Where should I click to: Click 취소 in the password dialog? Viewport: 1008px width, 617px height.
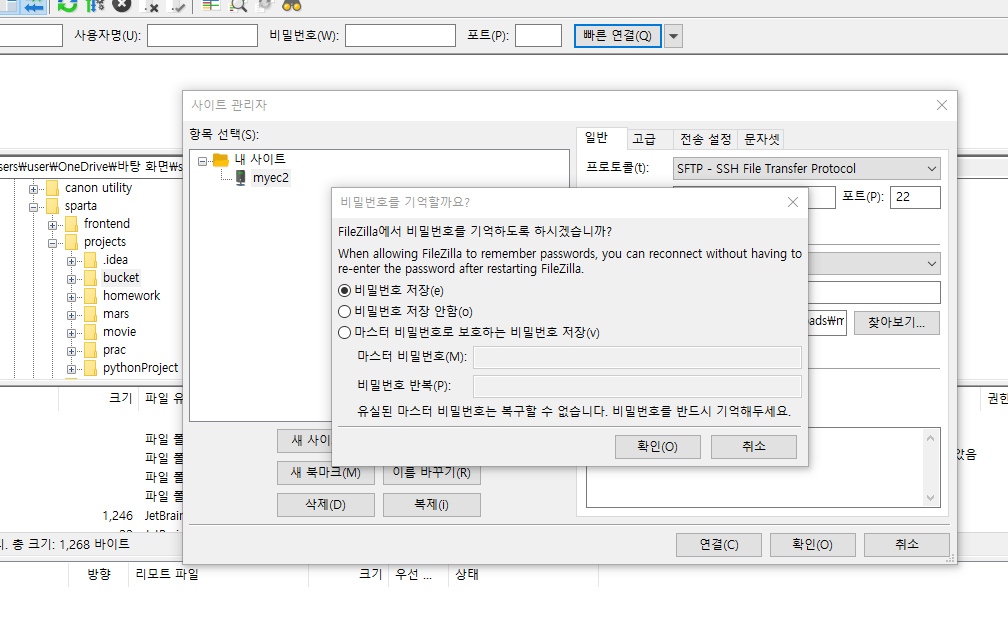click(753, 447)
